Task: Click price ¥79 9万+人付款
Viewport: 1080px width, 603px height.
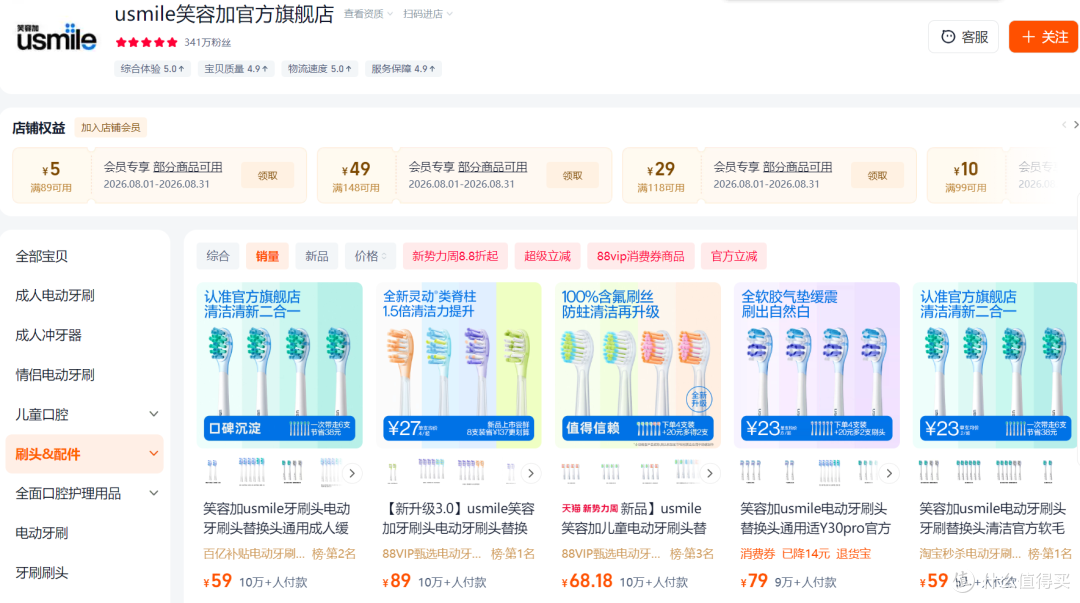Action: coord(789,581)
